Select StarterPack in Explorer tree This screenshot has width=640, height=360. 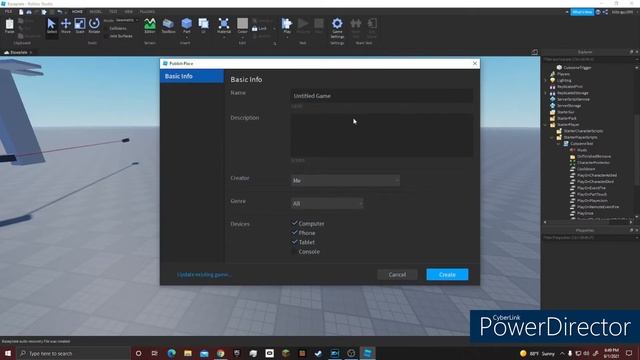point(567,118)
